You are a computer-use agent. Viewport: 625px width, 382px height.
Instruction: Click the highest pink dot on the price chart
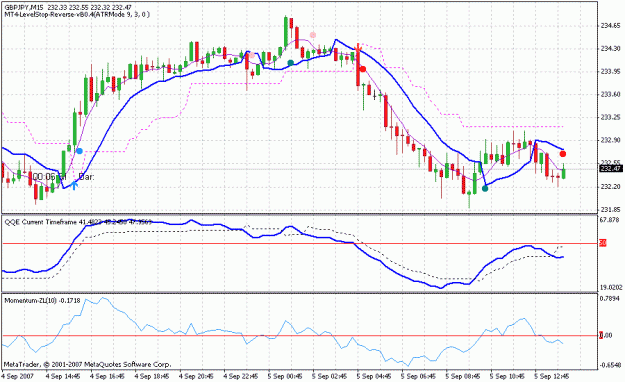click(x=313, y=35)
